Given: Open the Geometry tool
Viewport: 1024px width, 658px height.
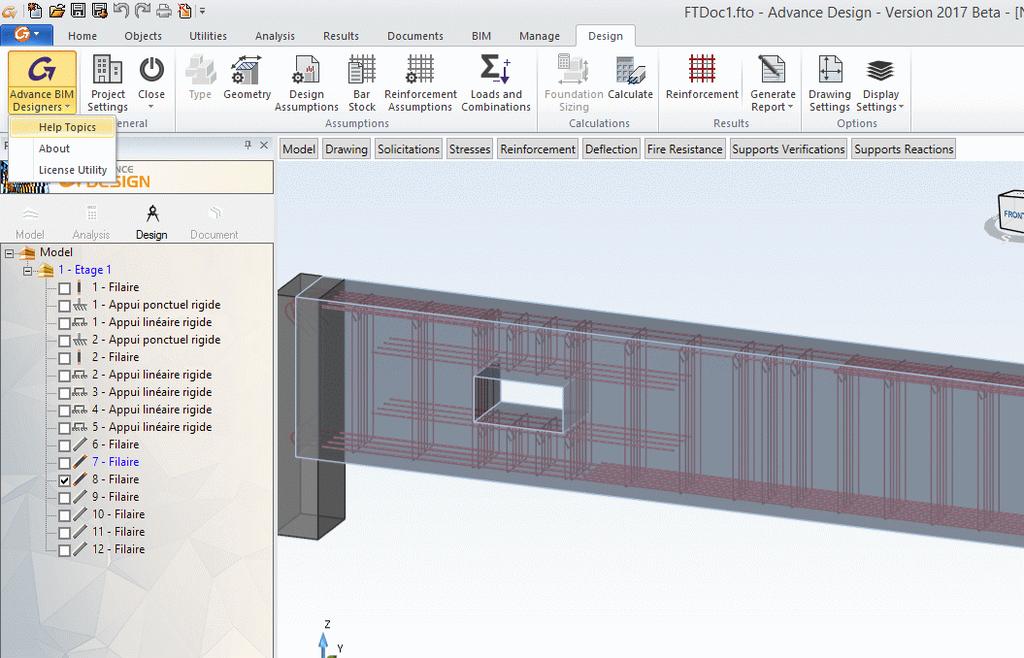Looking at the screenshot, I should [x=247, y=78].
